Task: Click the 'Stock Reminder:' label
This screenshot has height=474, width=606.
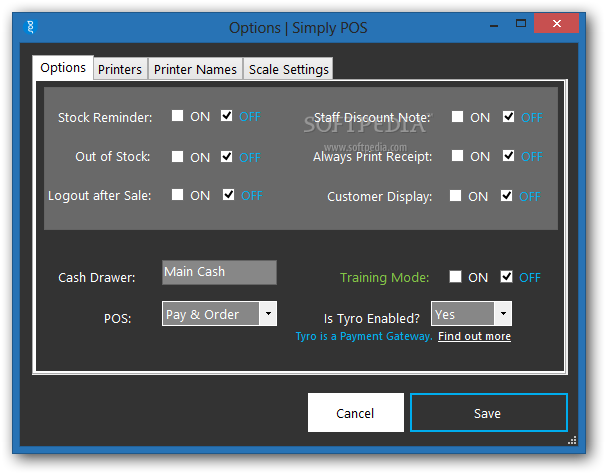Action: 105,118
